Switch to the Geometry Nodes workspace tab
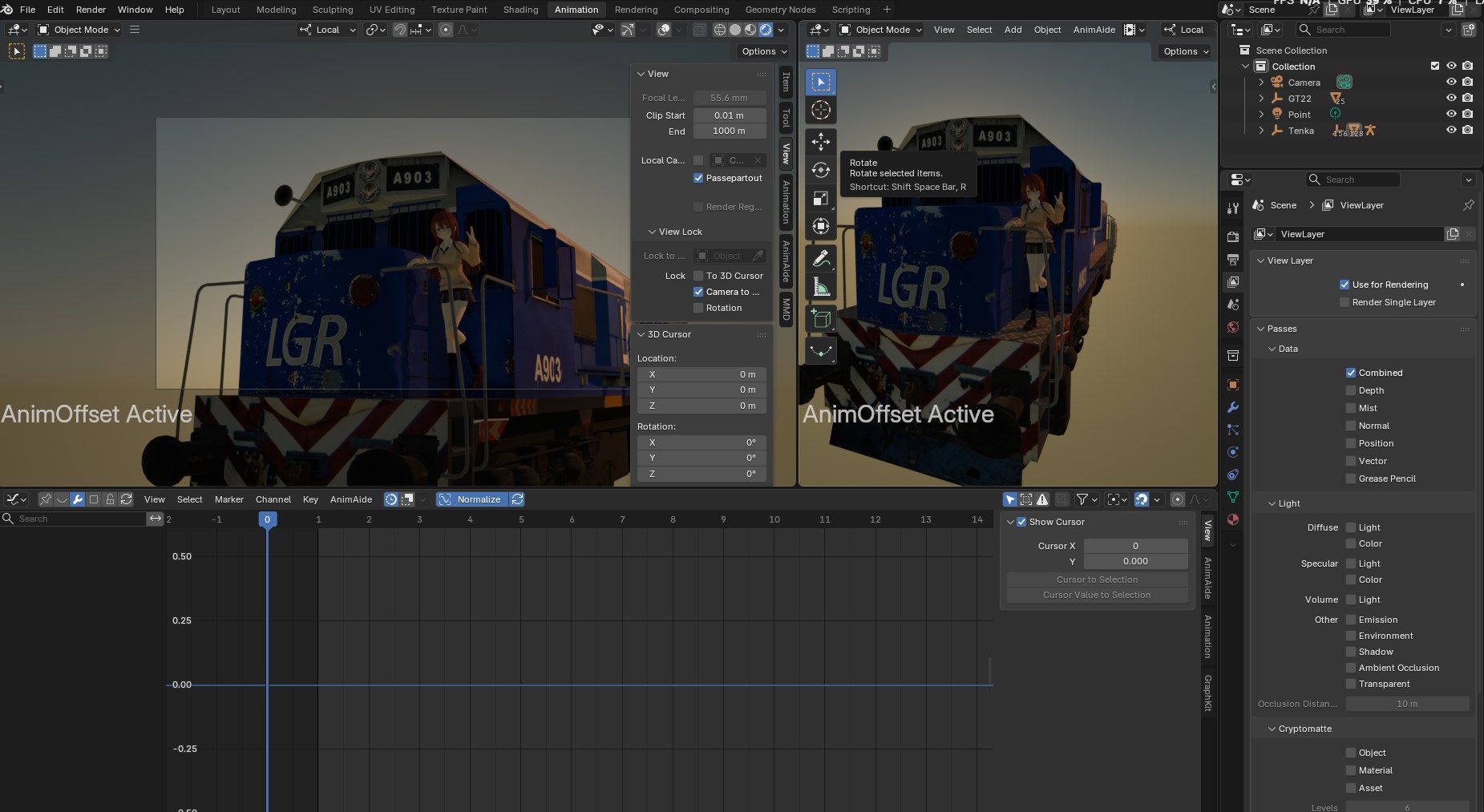 coord(780,10)
